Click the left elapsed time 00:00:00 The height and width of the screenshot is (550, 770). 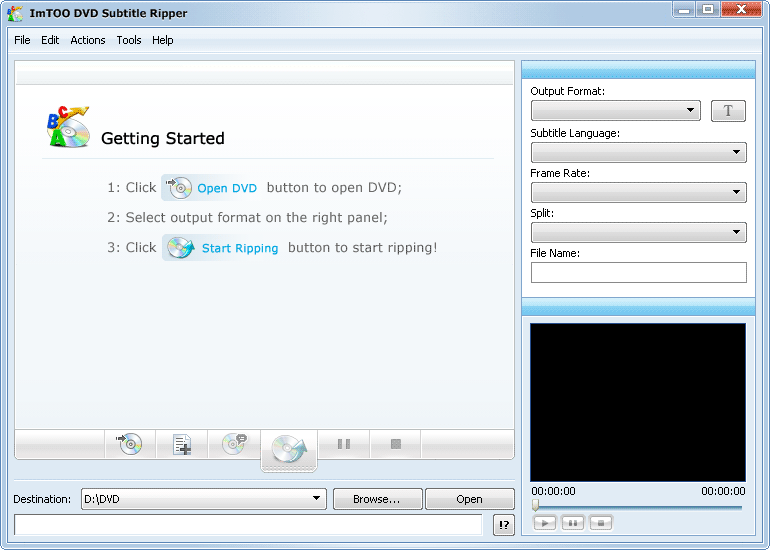coord(553,491)
